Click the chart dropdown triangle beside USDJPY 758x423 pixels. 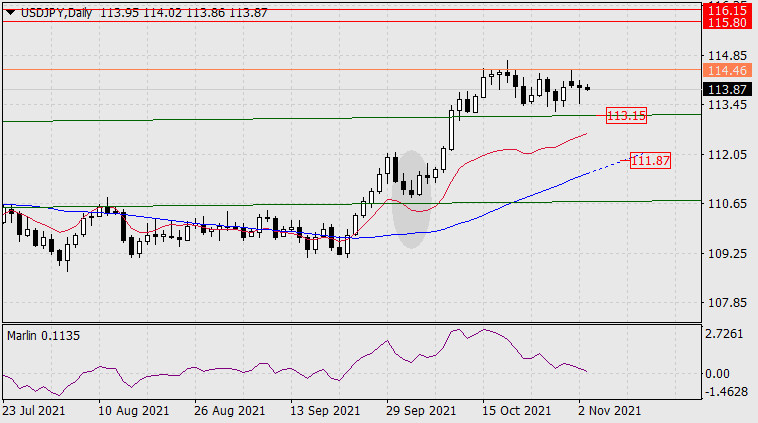coord(10,13)
